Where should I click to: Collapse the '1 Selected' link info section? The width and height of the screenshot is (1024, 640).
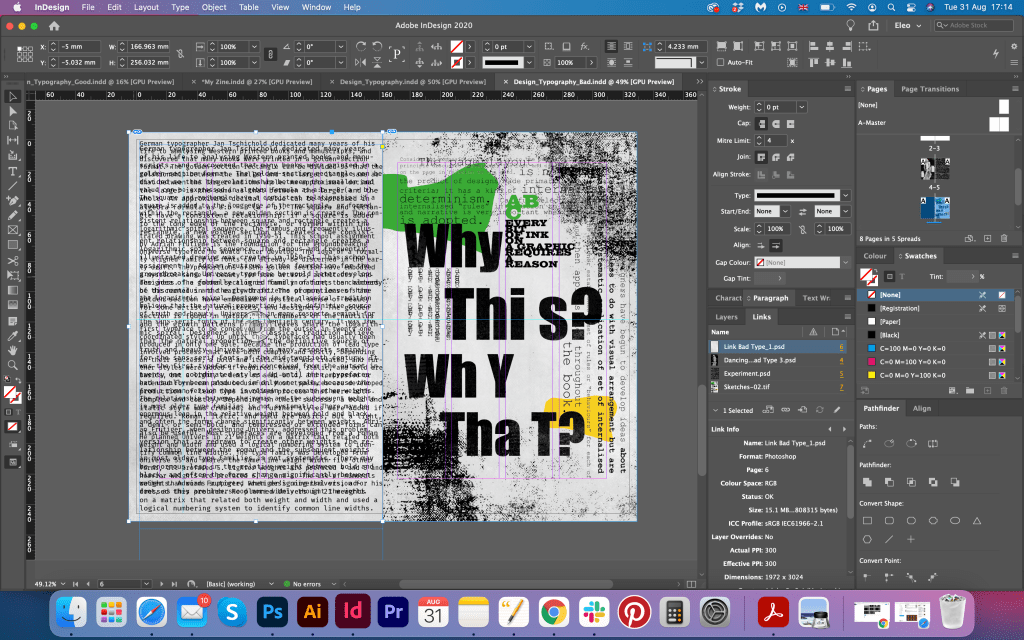pyautogui.click(x=716, y=410)
